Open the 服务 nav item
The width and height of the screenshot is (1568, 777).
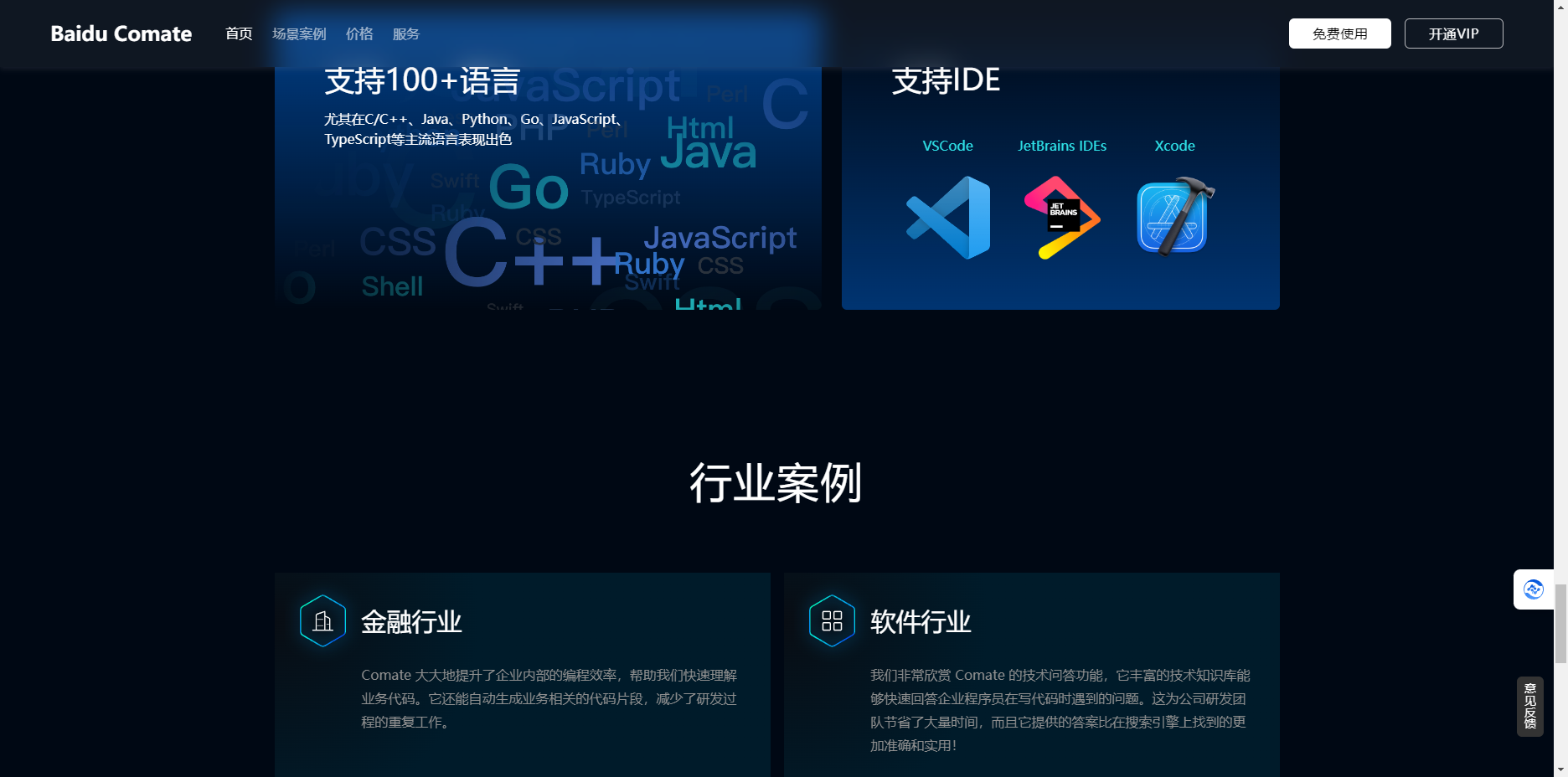click(406, 33)
